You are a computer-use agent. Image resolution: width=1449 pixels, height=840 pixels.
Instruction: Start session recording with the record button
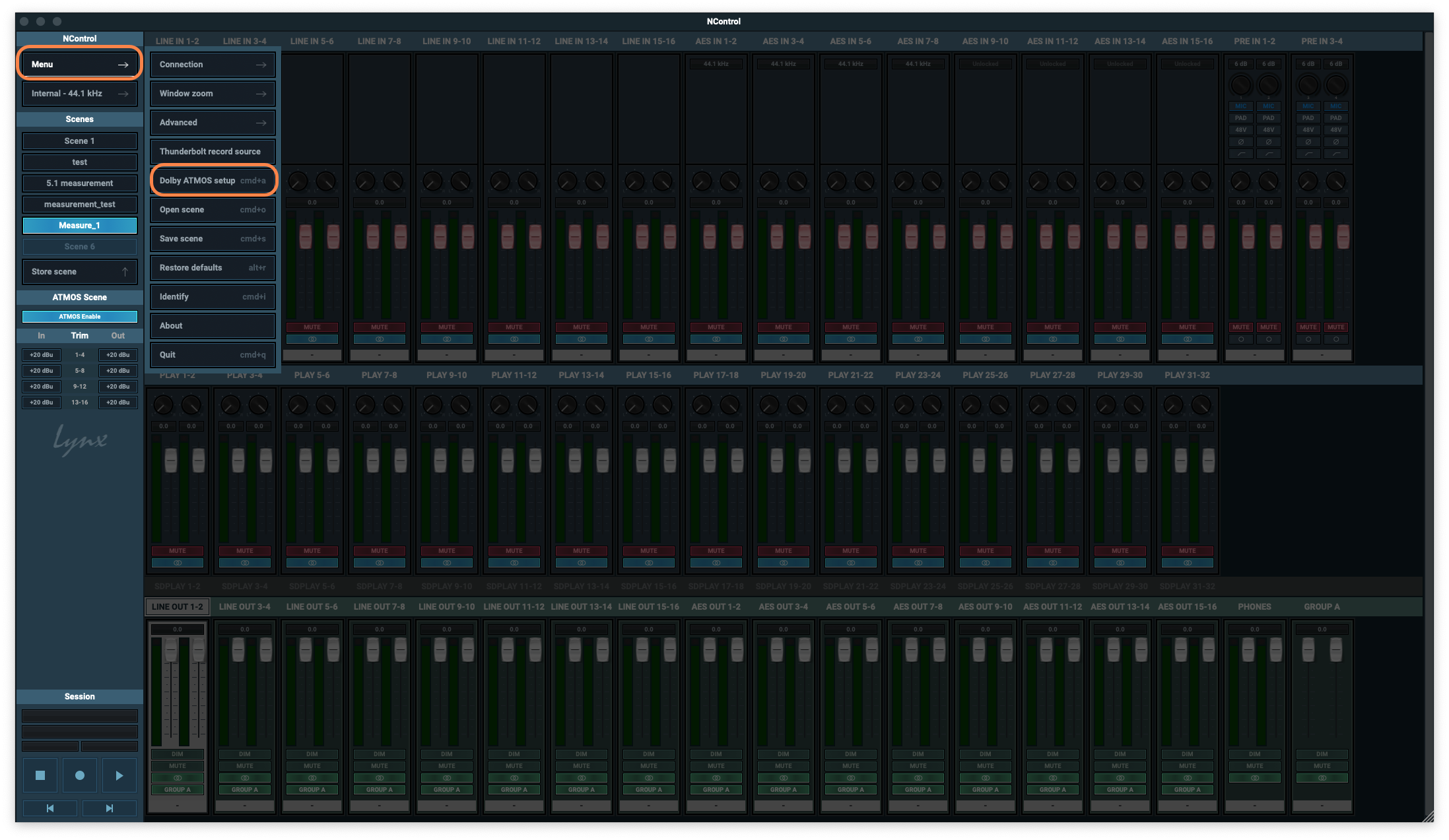pos(80,775)
